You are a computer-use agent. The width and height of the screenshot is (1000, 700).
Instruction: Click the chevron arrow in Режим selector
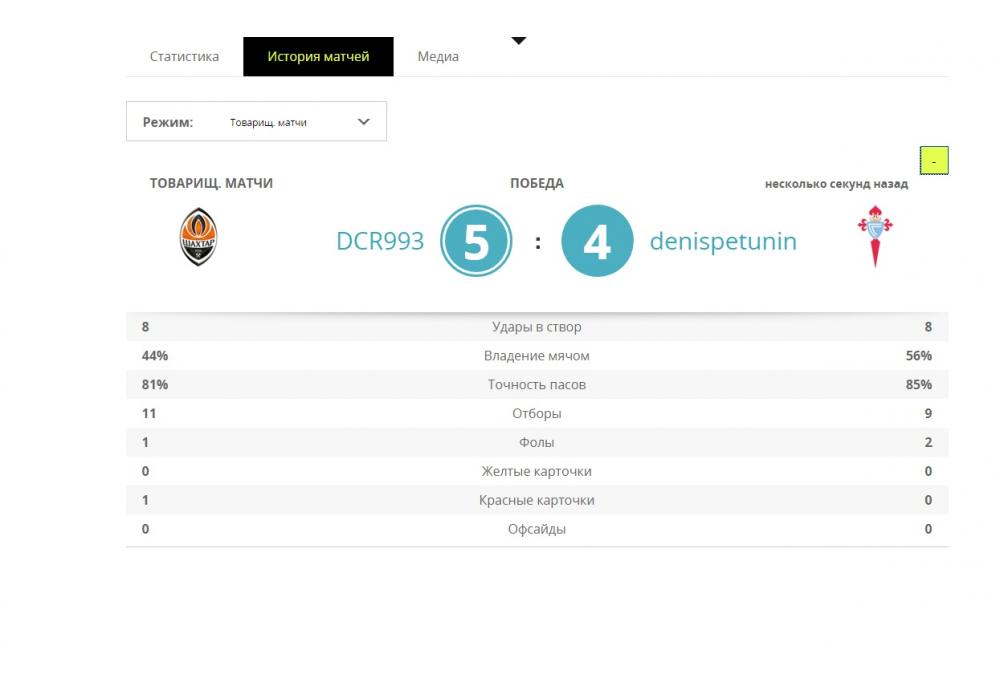(364, 122)
